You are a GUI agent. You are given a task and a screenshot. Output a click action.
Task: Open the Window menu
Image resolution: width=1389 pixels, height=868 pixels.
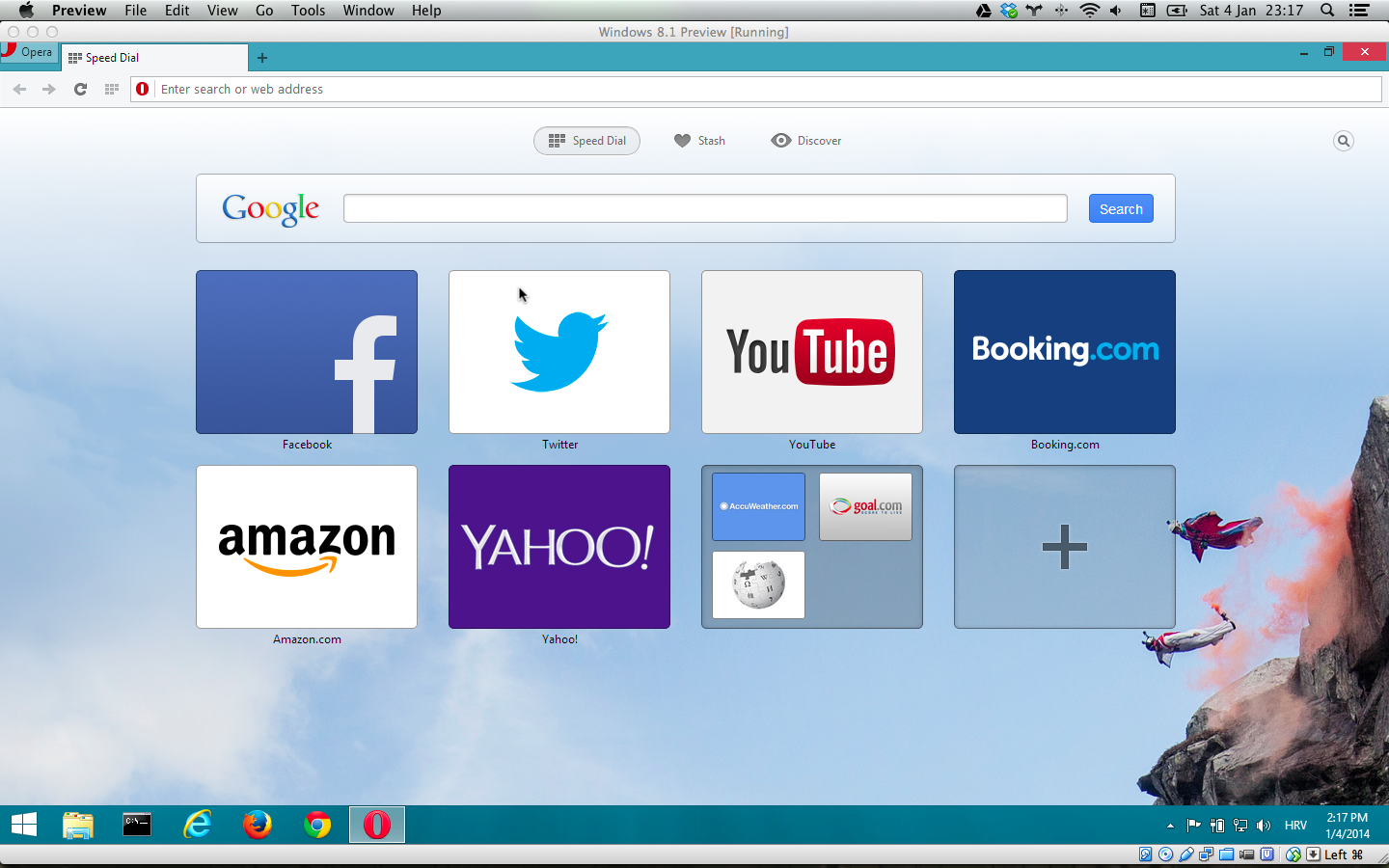coord(368,11)
